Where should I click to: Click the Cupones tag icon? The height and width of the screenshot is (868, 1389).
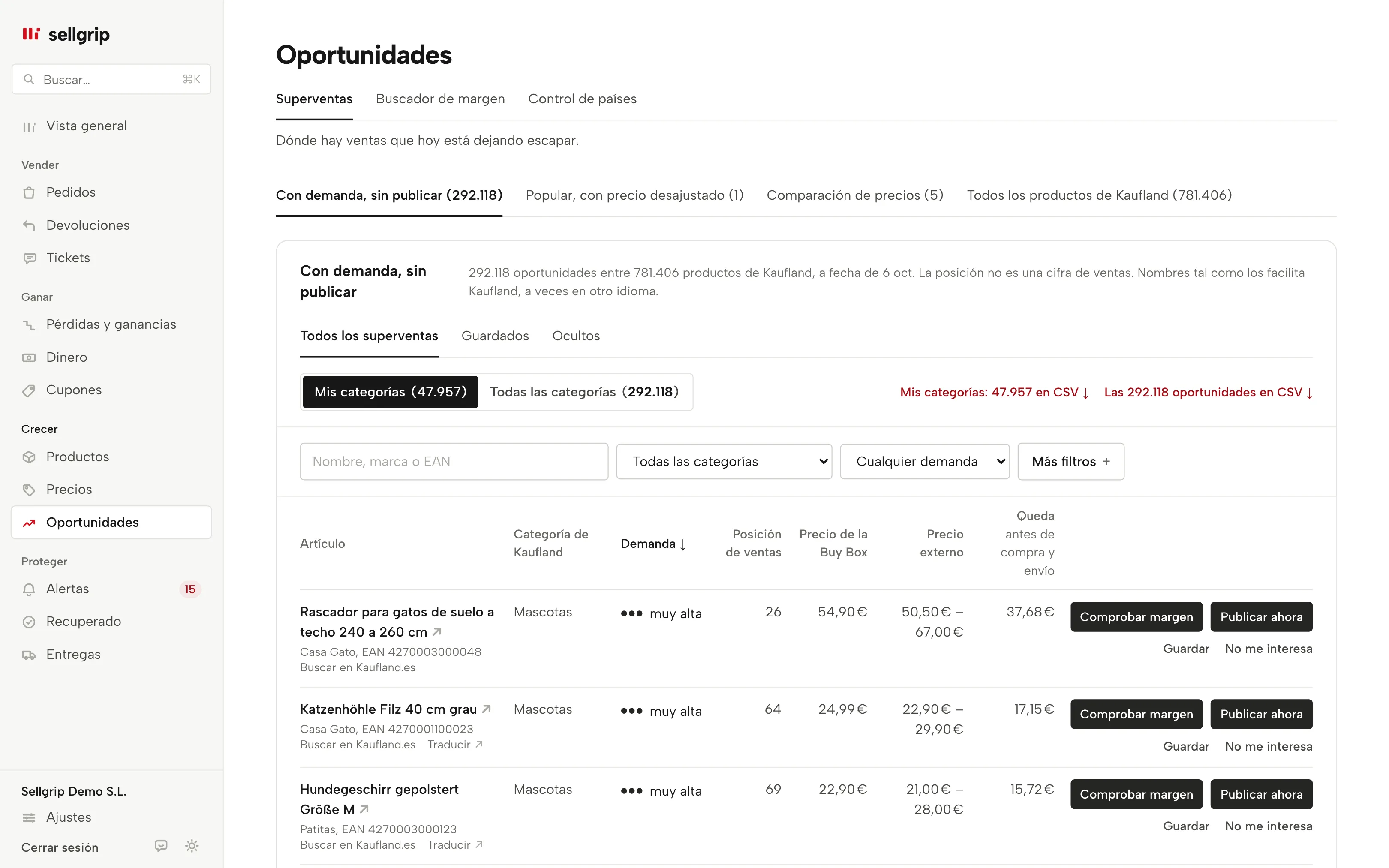(x=29, y=390)
